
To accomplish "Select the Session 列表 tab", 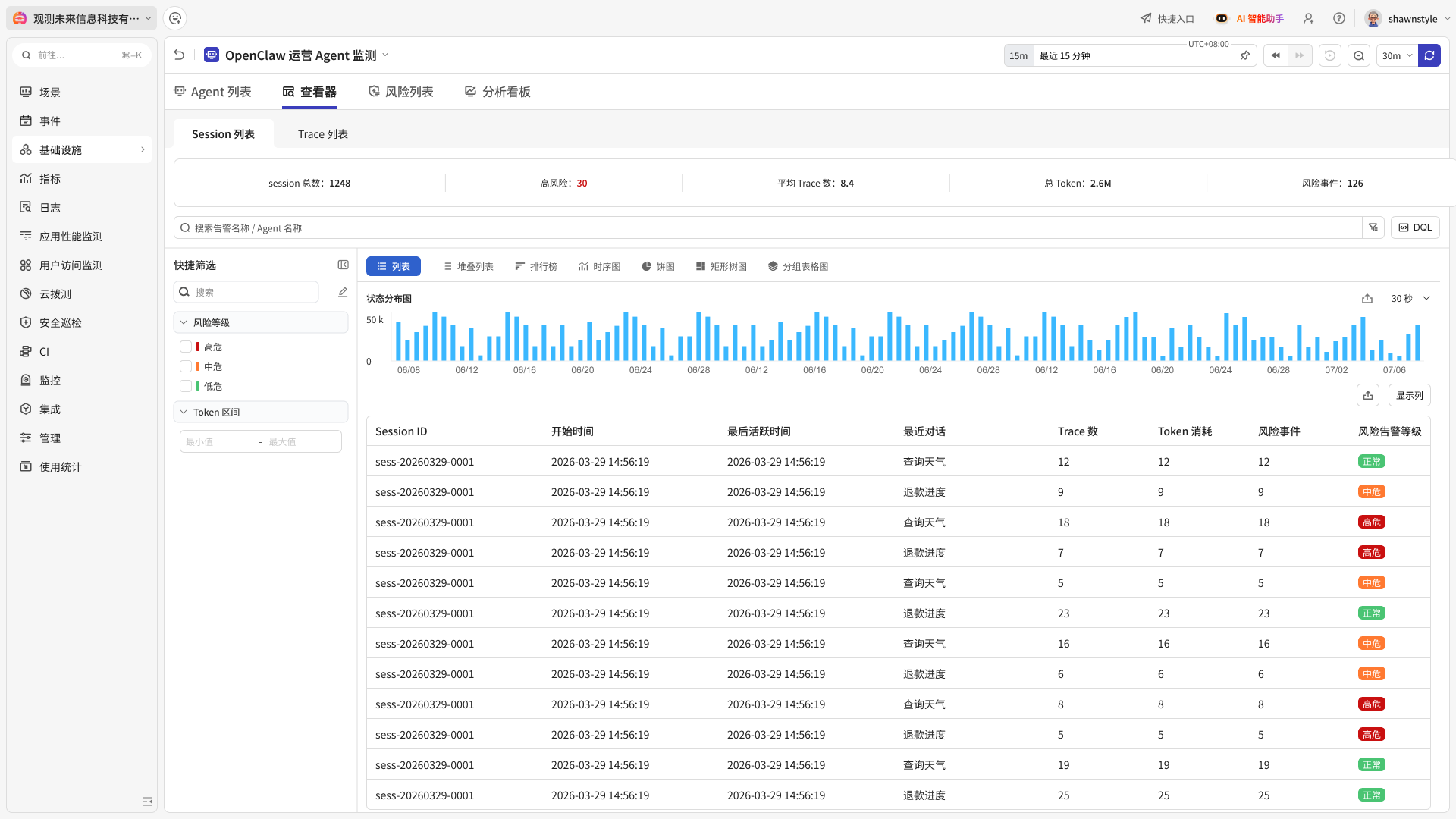I will click(223, 133).
